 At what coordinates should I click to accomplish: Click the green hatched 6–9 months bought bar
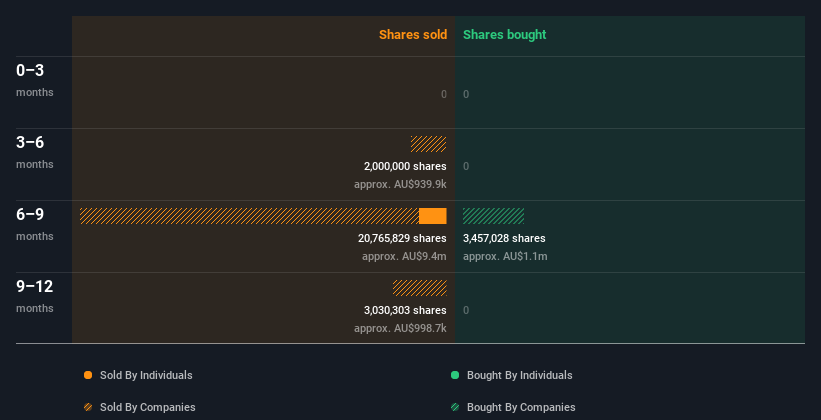494,216
